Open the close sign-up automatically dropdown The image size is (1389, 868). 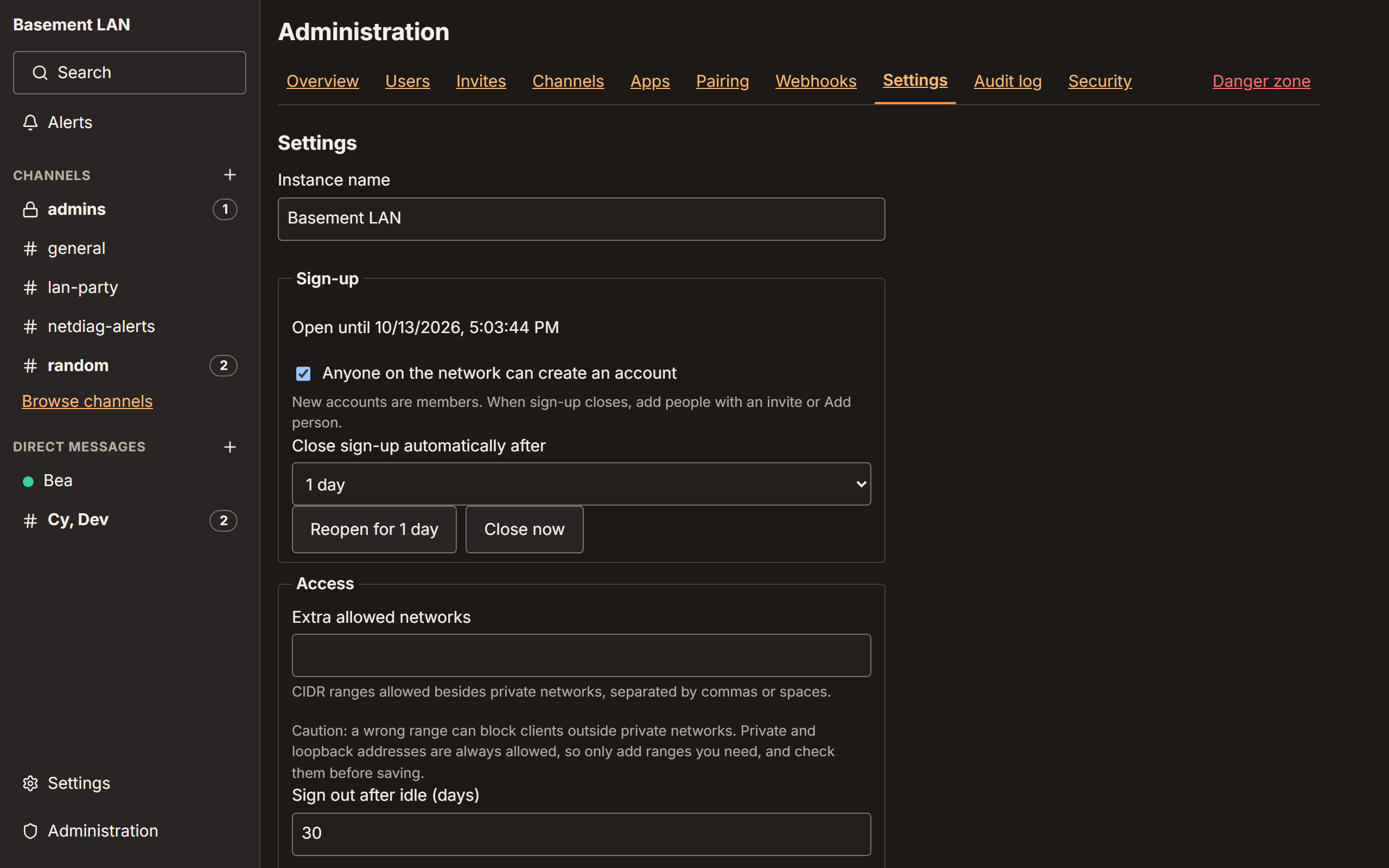581,484
